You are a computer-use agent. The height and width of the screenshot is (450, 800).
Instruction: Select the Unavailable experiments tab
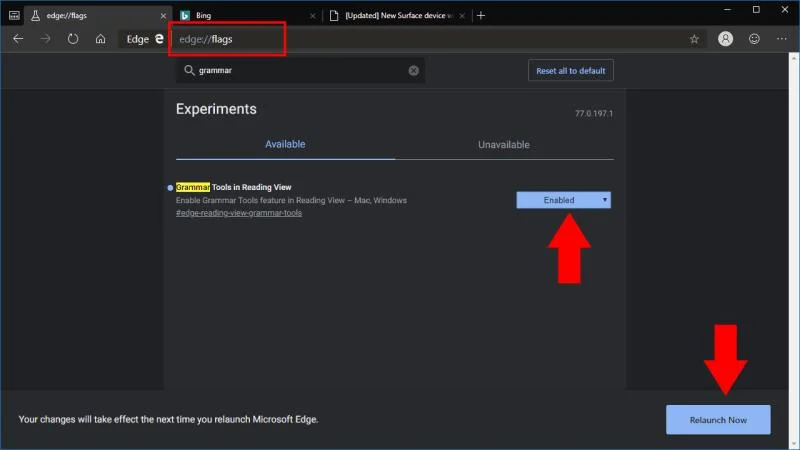coord(504,145)
